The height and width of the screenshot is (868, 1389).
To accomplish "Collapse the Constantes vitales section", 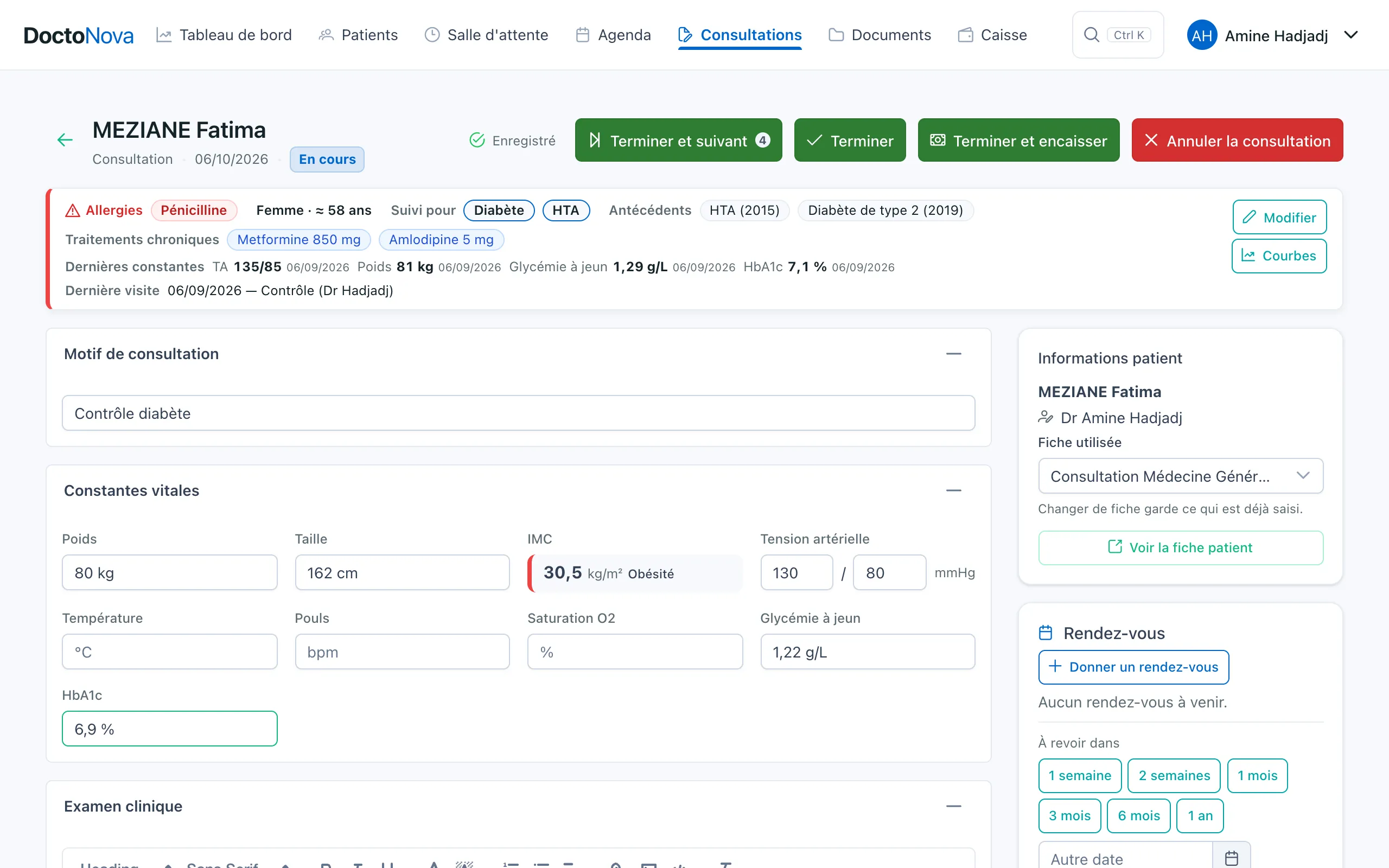I will 953,491.
